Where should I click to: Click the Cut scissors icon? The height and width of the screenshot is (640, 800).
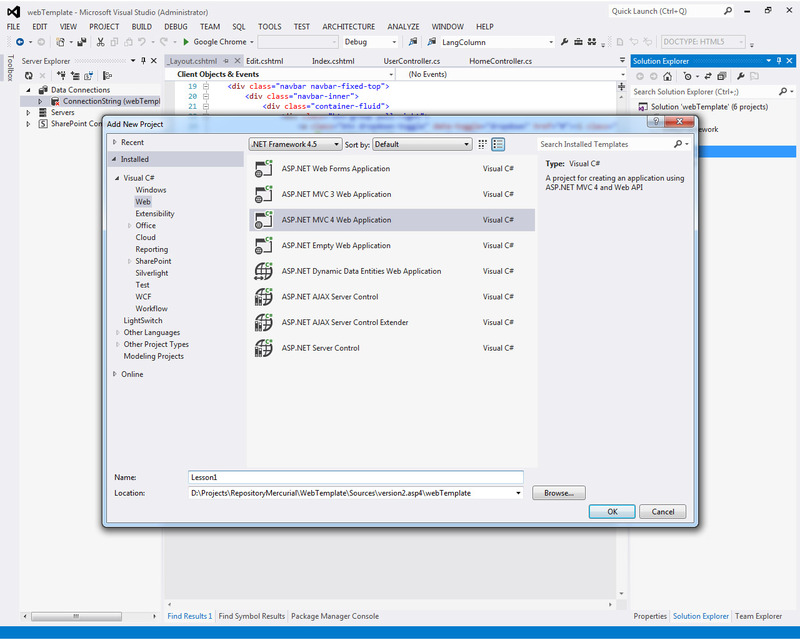click(101, 42)
